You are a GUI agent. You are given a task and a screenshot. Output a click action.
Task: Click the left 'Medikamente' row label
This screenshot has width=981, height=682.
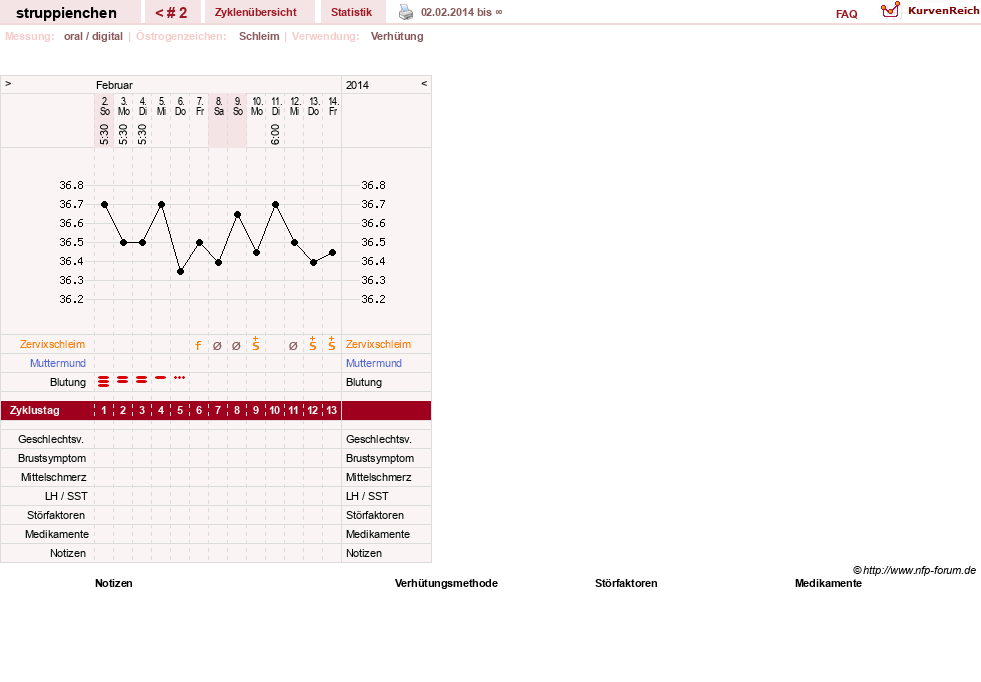(57, 534)
